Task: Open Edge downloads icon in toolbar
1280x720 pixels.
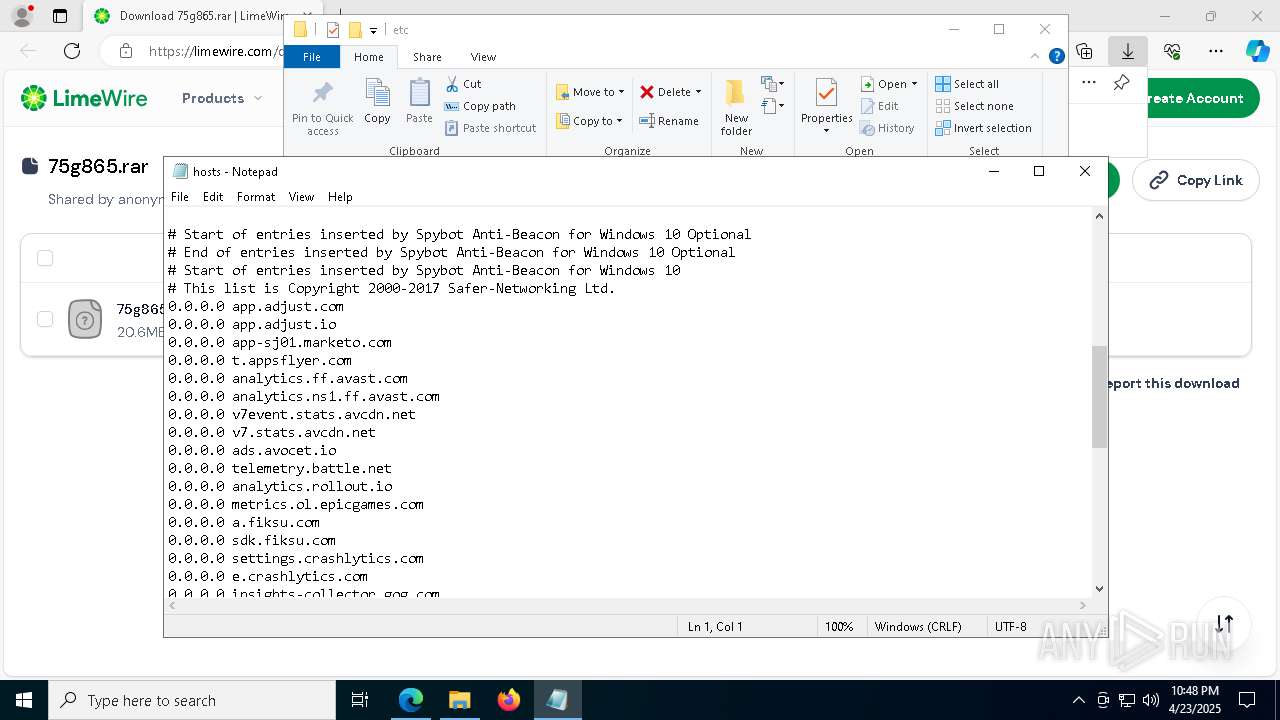Action: (x=1128, y=51)
